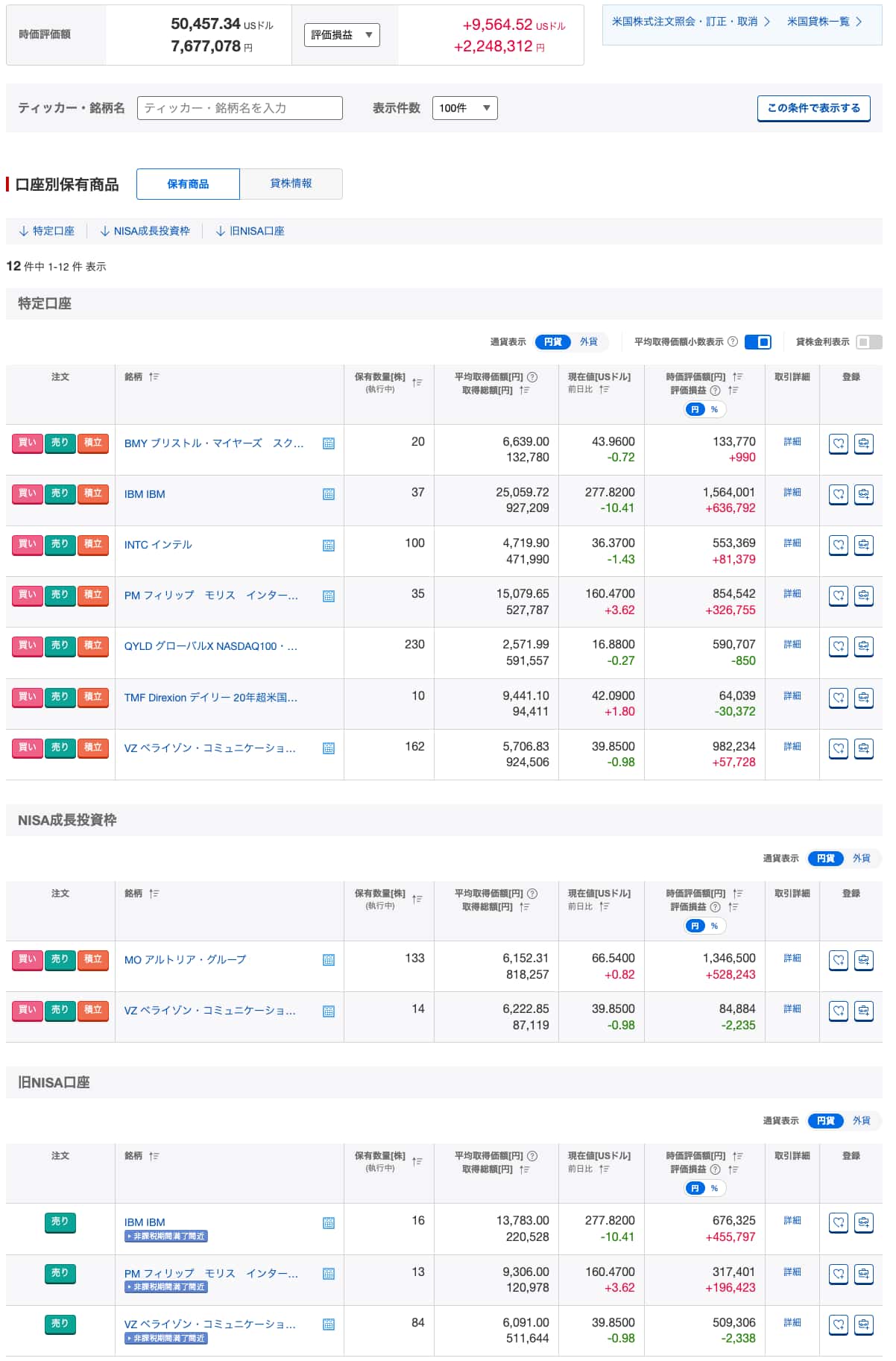Jump down to NISA成長投資枠 section

tap(145, 231)
